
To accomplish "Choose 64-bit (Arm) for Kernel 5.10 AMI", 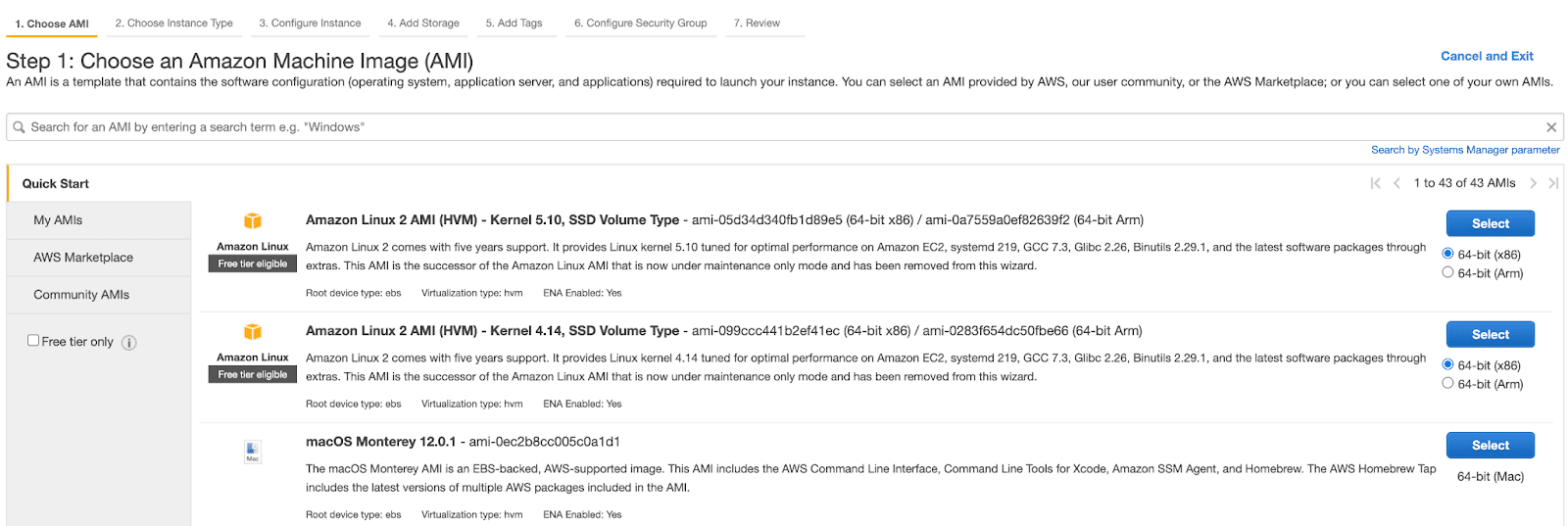I will pos(1447,272).
